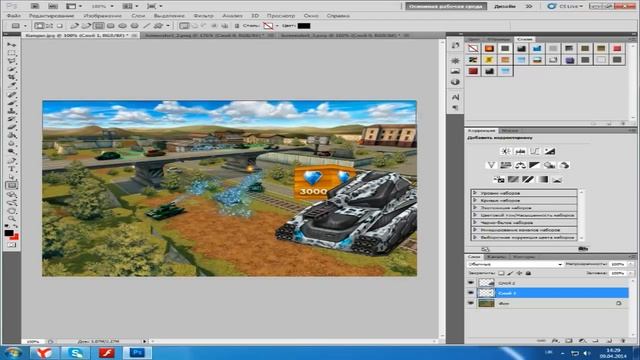
Task: Click the foreground color swatch in toolbox
Action: [x=9, y=233]
